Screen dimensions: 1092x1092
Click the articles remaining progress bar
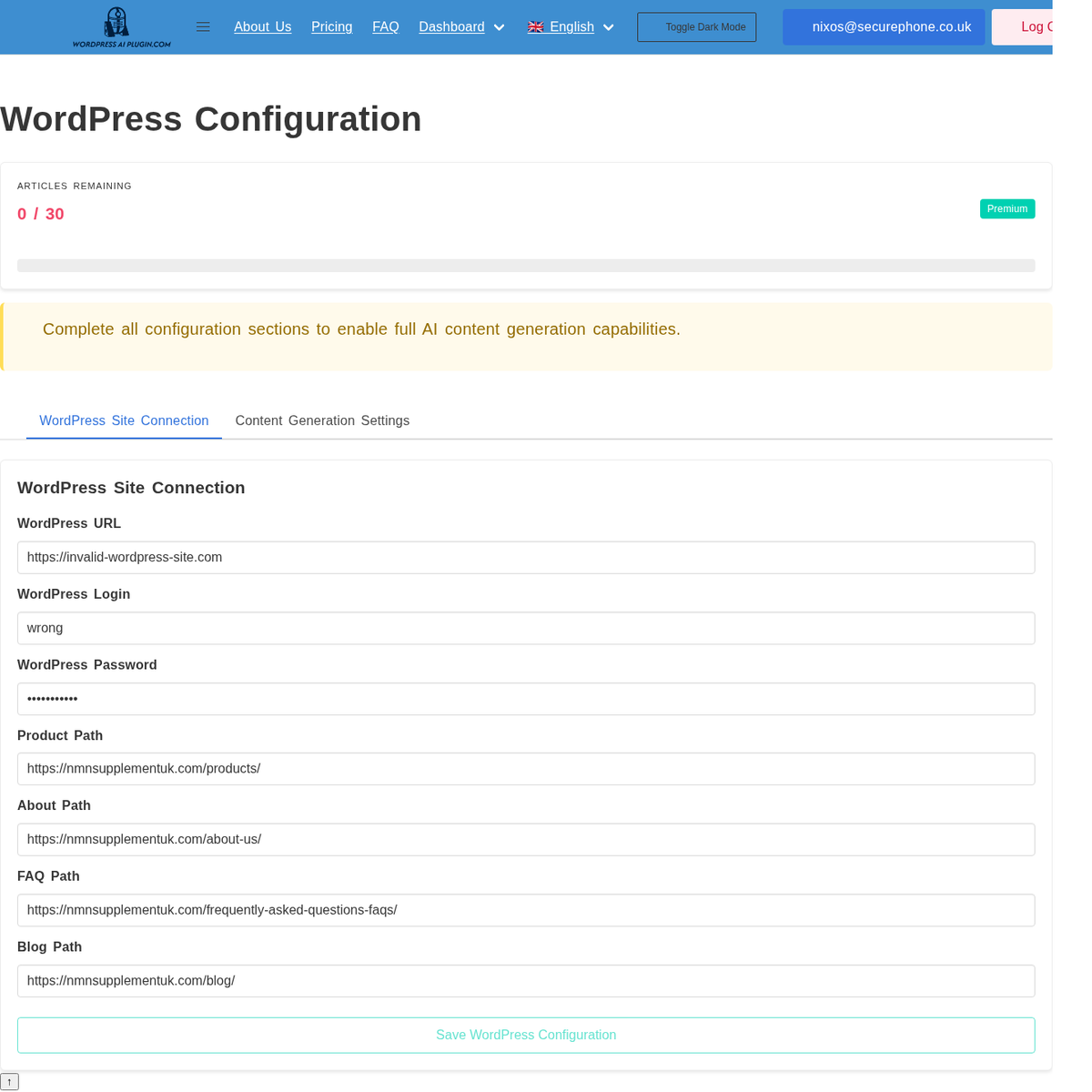coord(526,265)
